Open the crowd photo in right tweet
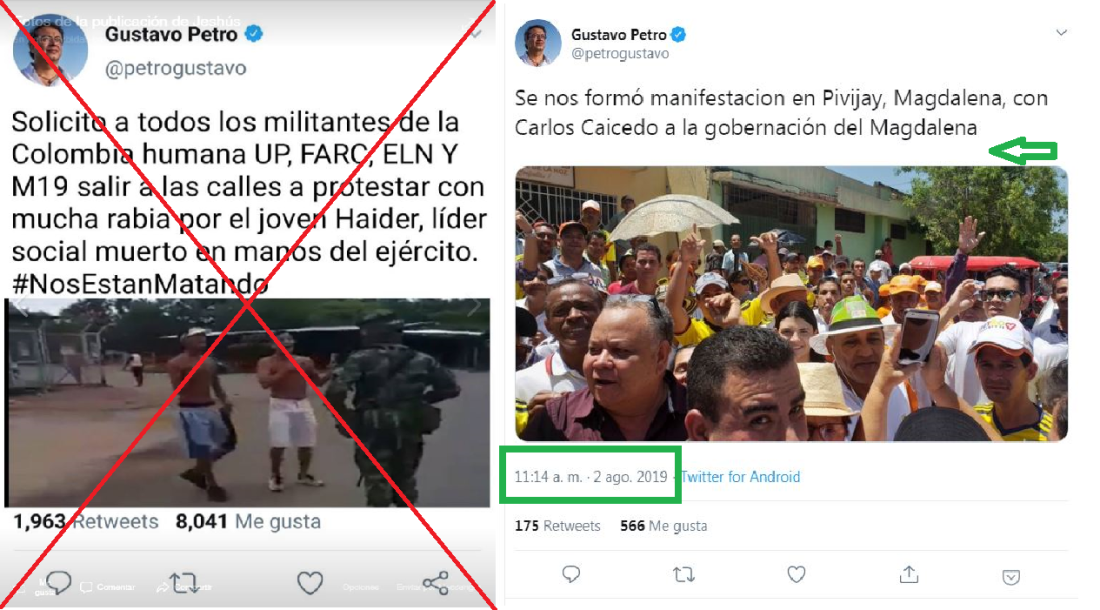This screenshot has height=610, width=1100. tap(791, 304)
